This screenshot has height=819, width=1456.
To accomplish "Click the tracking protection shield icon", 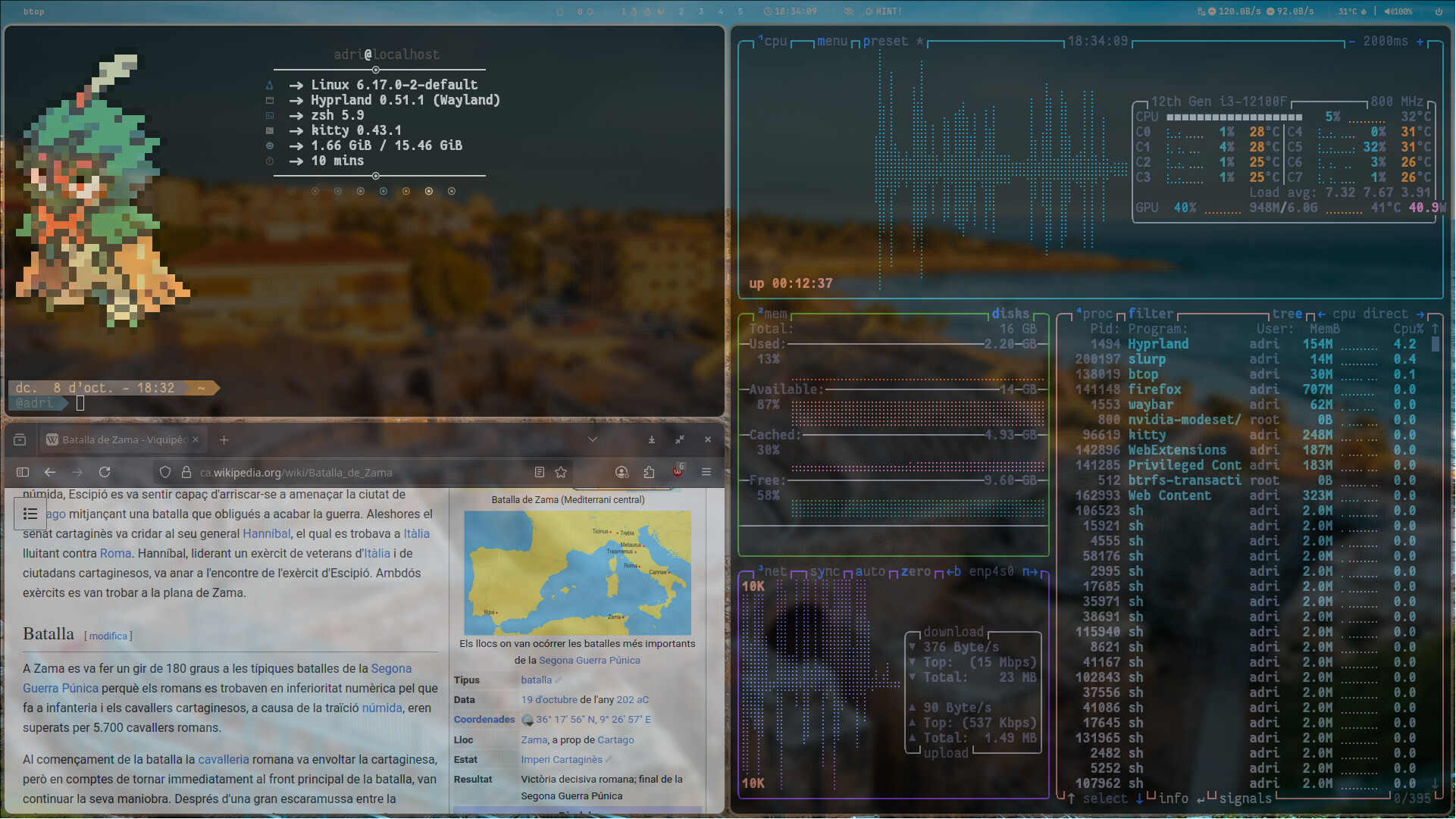I will pyautogui.click(x=164, y=473).
